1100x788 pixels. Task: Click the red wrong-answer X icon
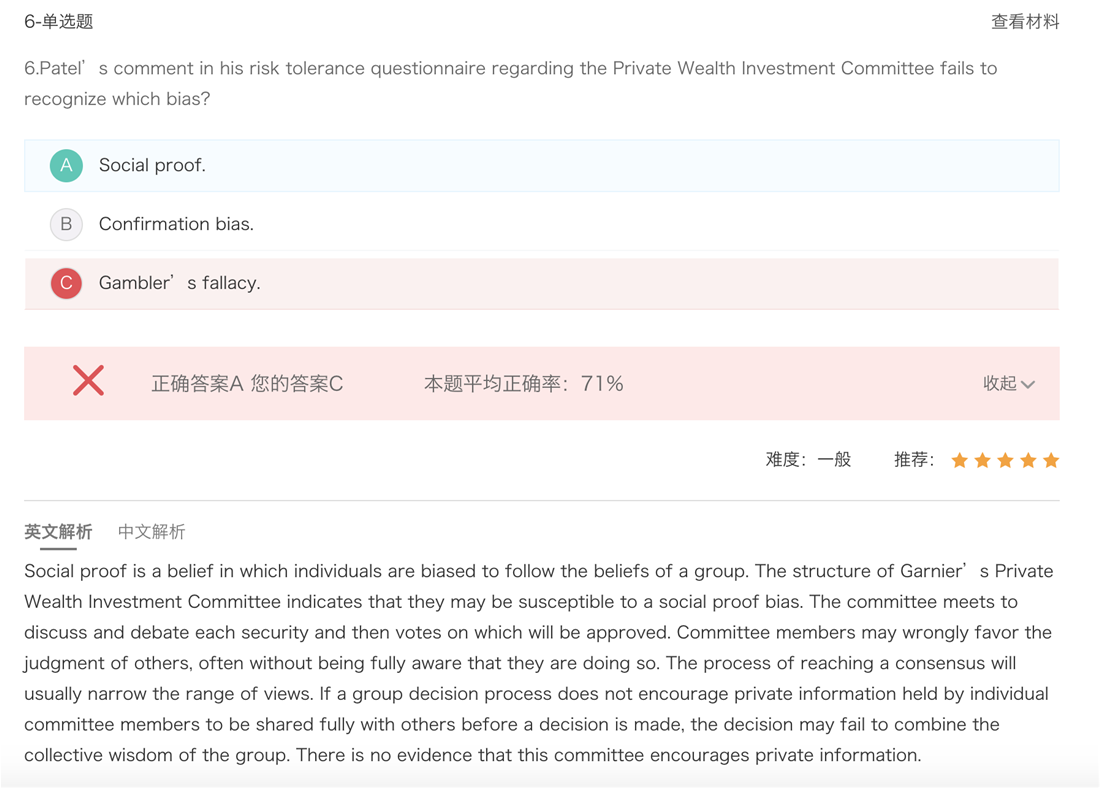88,381
